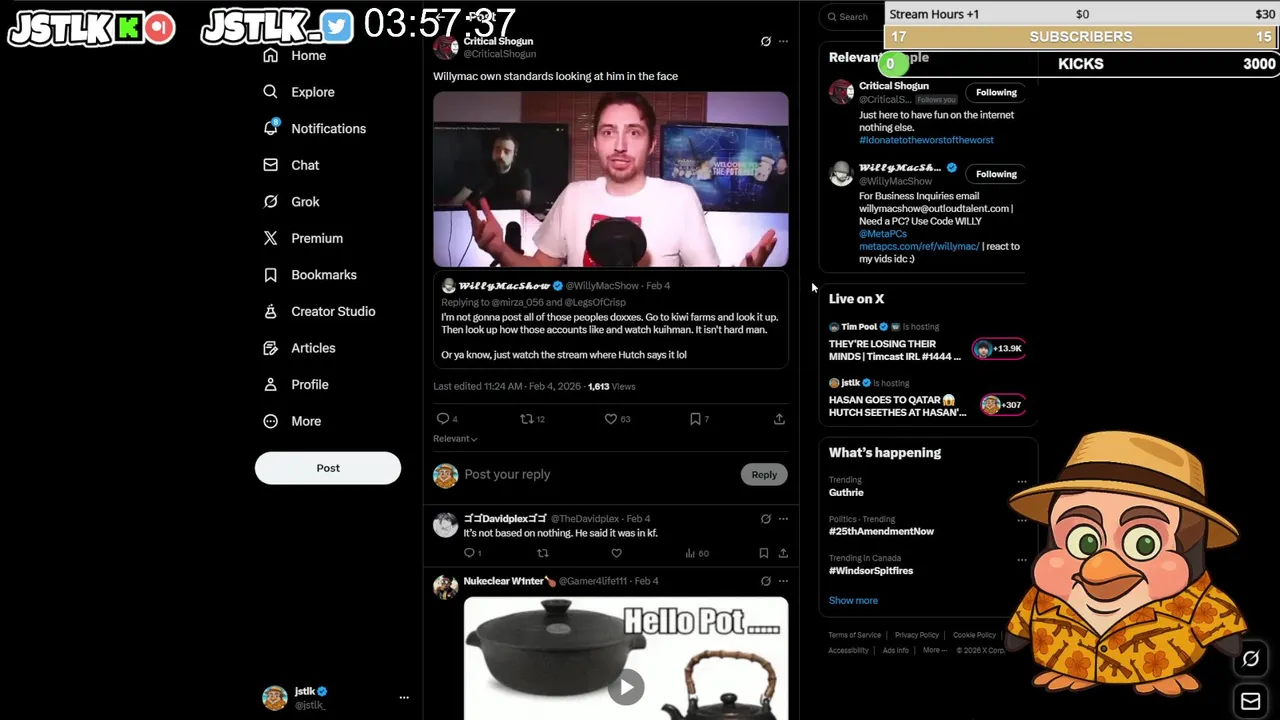Open Terms of Service footer link

coord(855,635)
